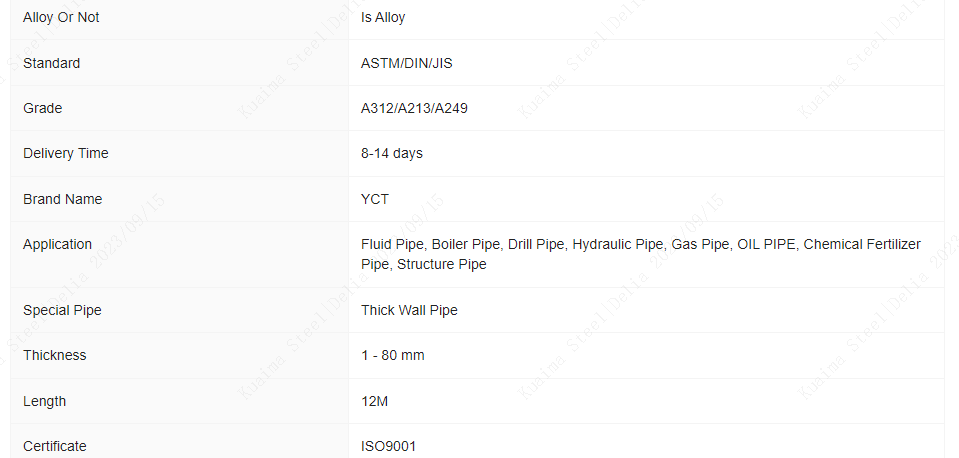Viewport: 959px width, 458px height.
Task: Select the 1 - 80 mm value
Action: tap(393, 355)
